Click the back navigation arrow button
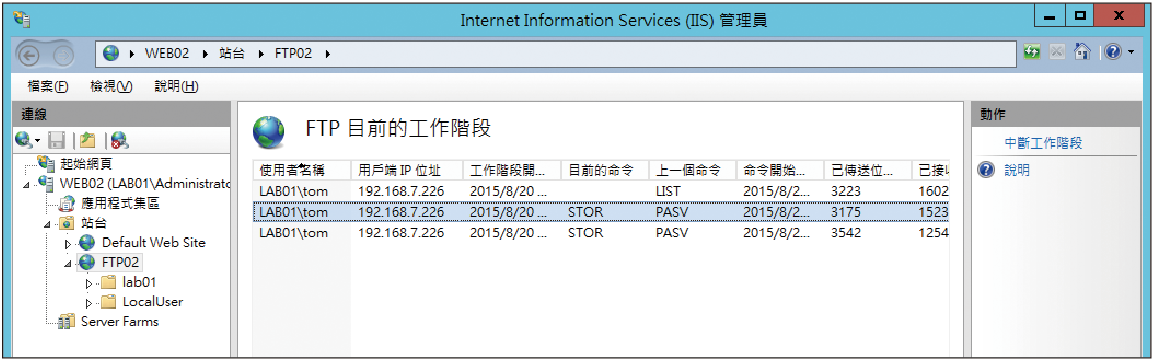The image size is (1155, 363). [x=30, y=54]
